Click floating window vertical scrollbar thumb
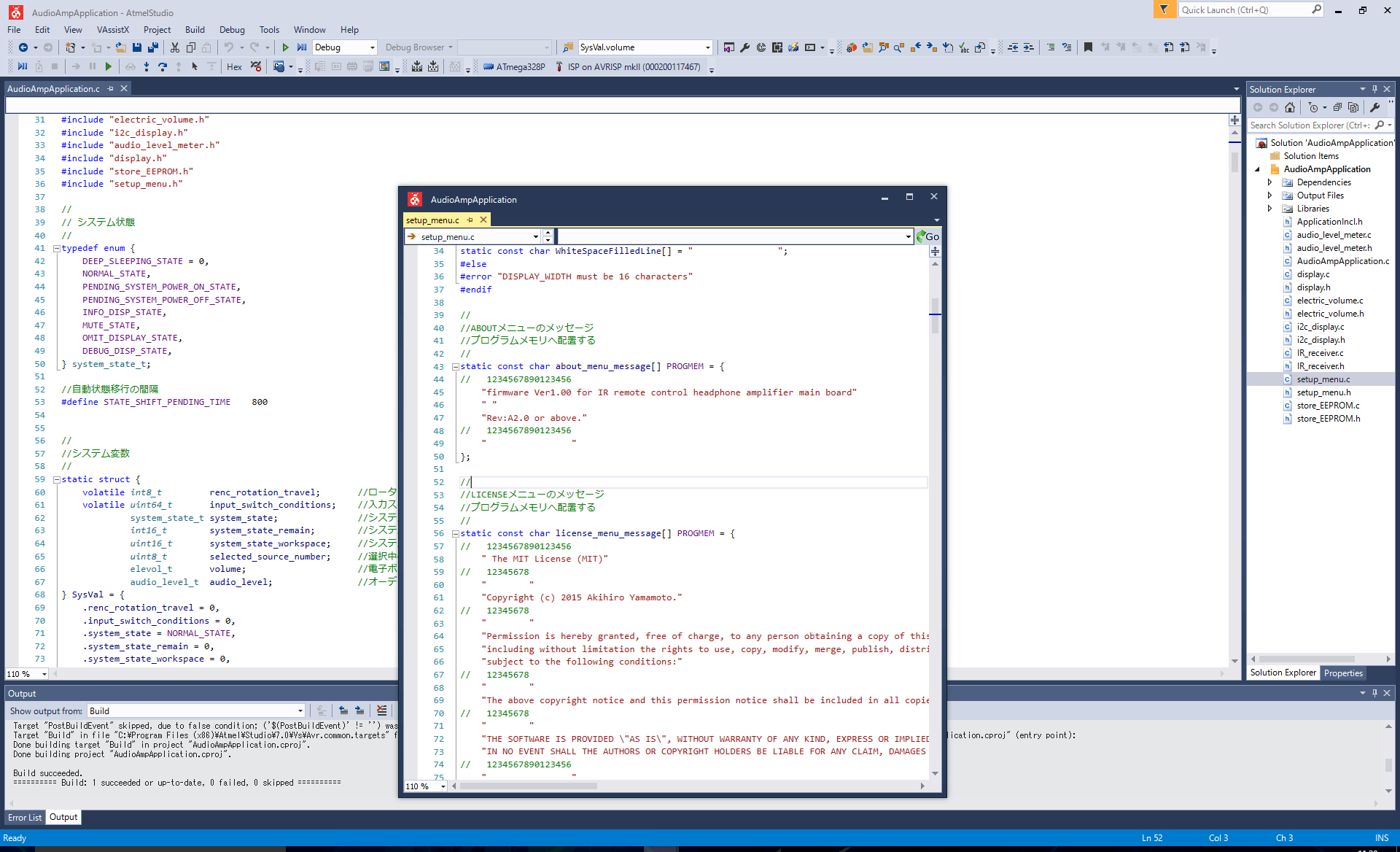 coord(935,315)
